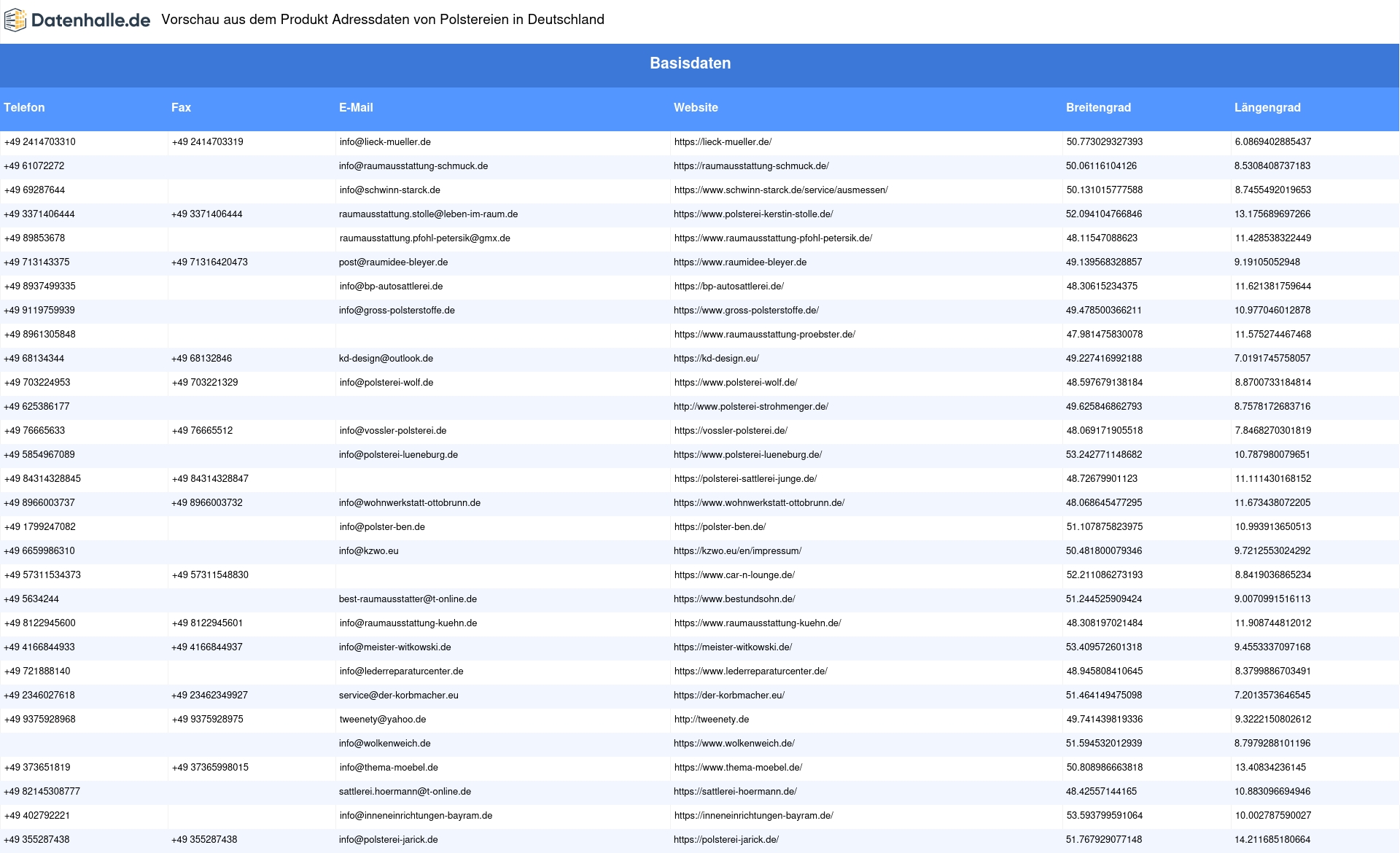Open website https://raumausstattung-schmuck.de/

(751, 166)
